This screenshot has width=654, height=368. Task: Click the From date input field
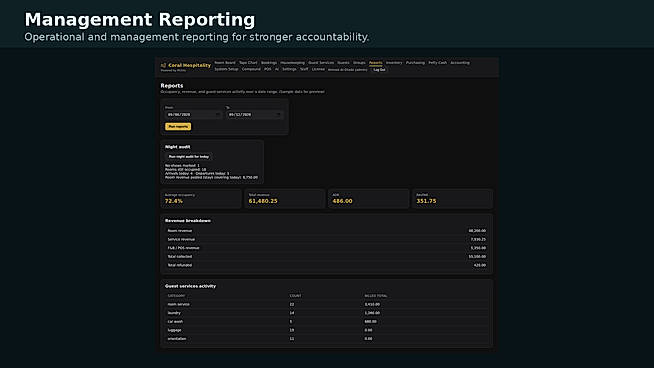(193, 114)
